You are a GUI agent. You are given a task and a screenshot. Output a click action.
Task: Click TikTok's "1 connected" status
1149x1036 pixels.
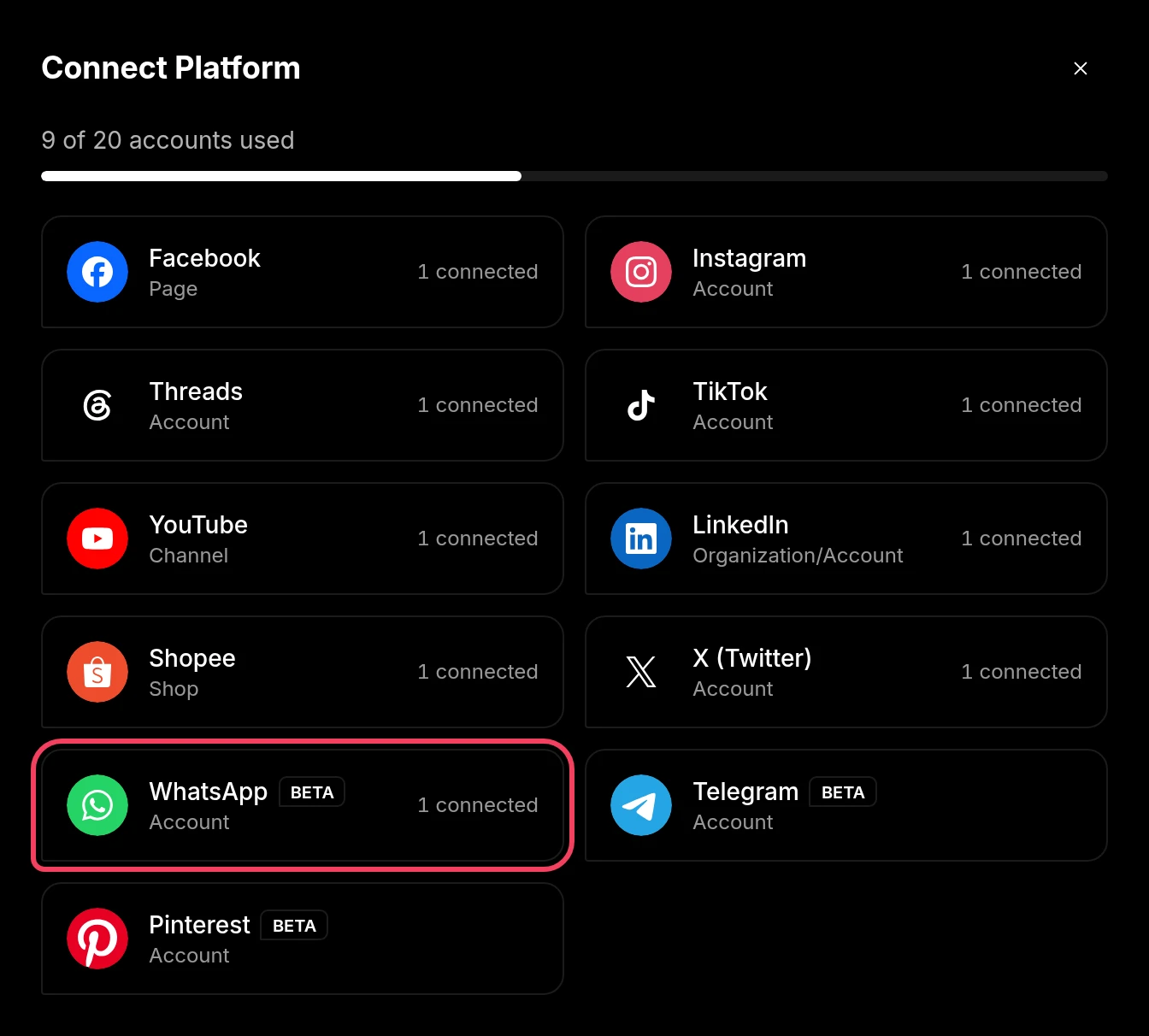pyautogui.click(x=1022, y=405)
